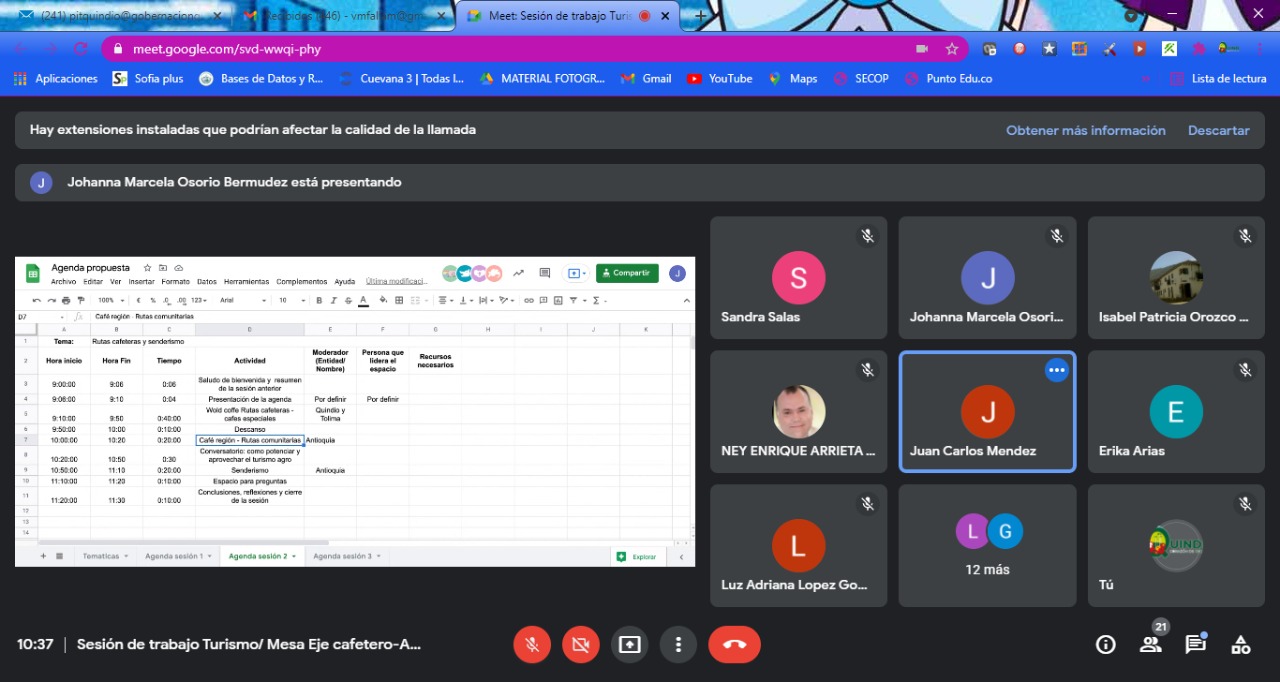The width and height of the screenshot is (1280, 682).
Task: Toggle the camera off button
Action: pos(581,645)
